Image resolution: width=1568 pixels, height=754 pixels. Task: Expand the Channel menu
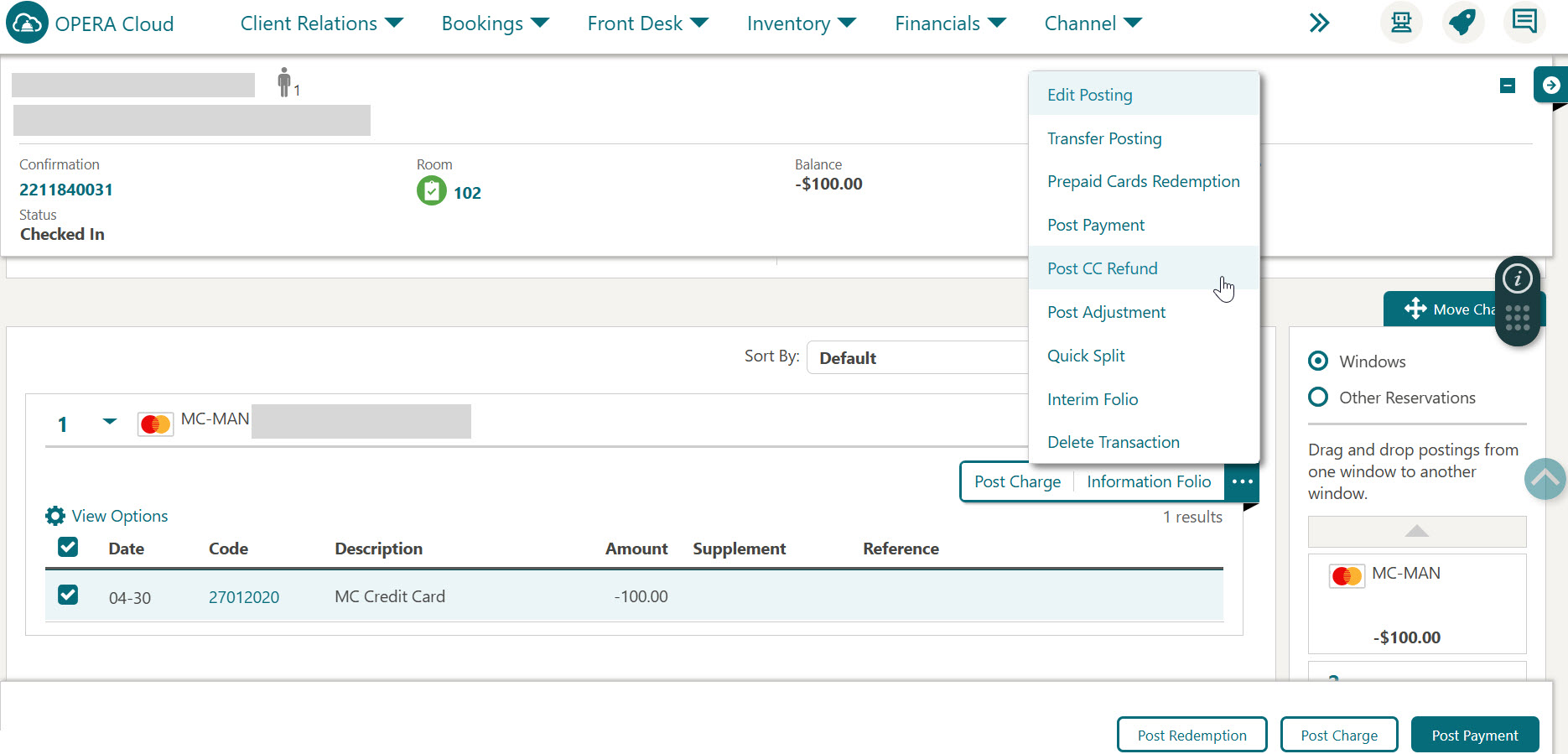1093,23
